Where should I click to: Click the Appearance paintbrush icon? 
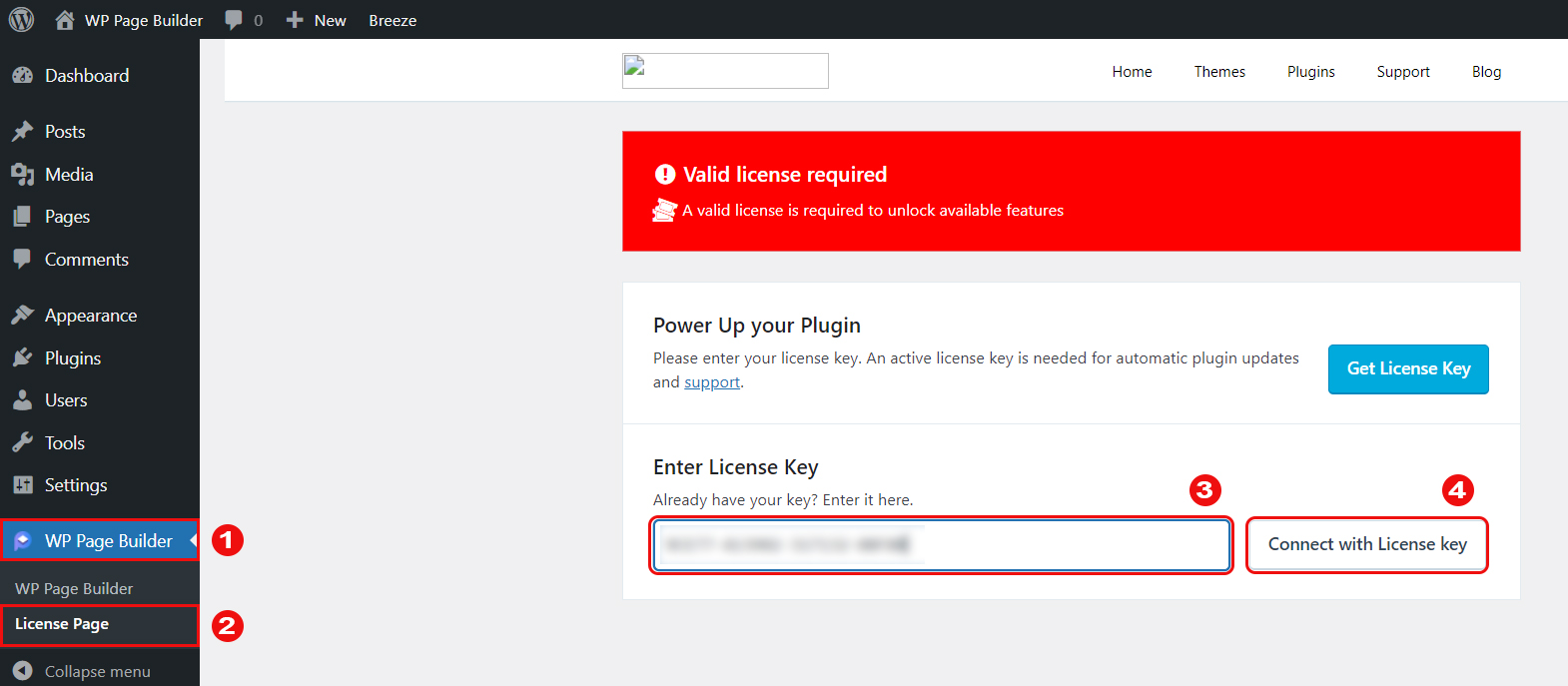22,316
